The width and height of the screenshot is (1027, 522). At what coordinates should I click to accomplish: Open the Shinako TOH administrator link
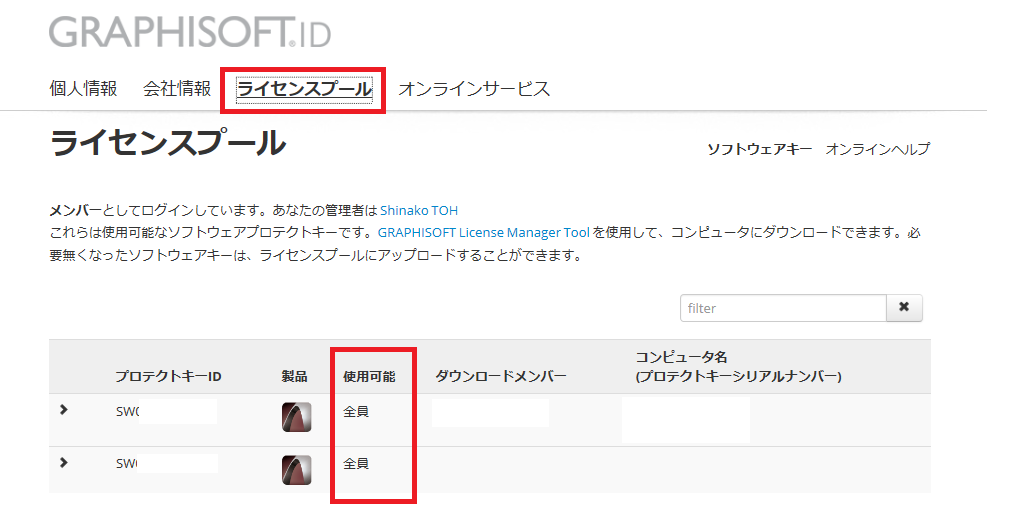tap(419, 210)
